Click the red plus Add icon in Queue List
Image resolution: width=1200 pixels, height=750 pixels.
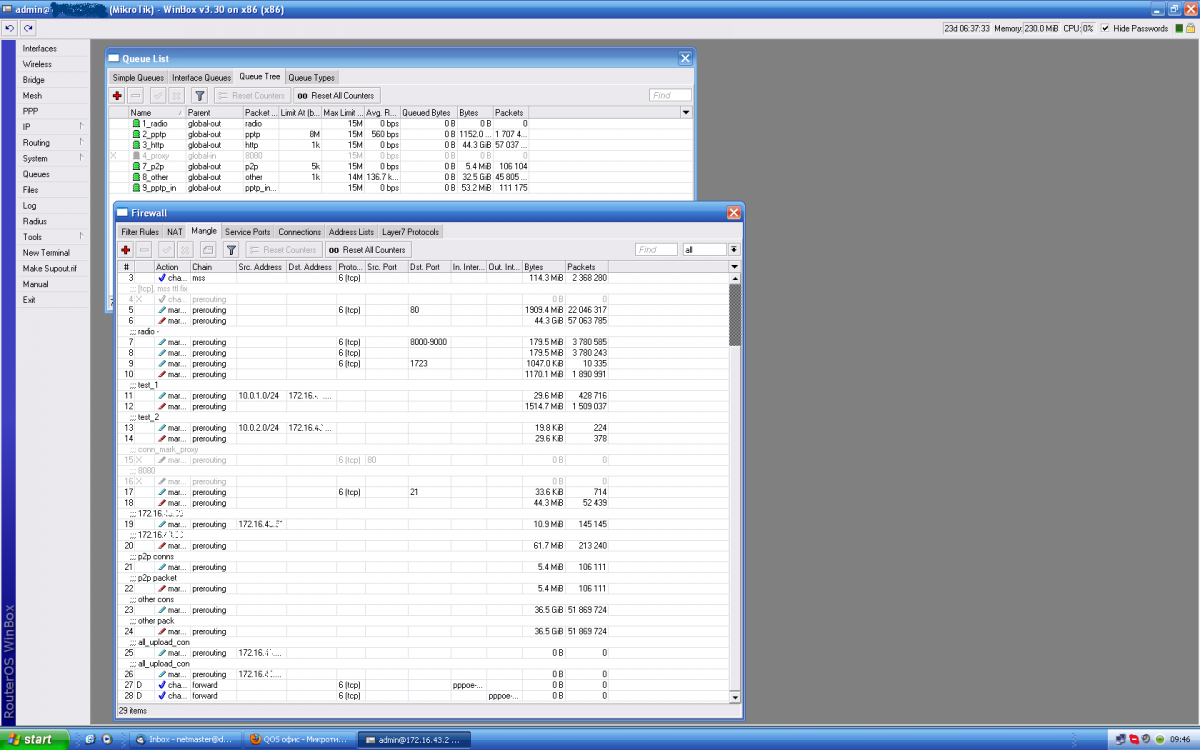tap(117, 95)
